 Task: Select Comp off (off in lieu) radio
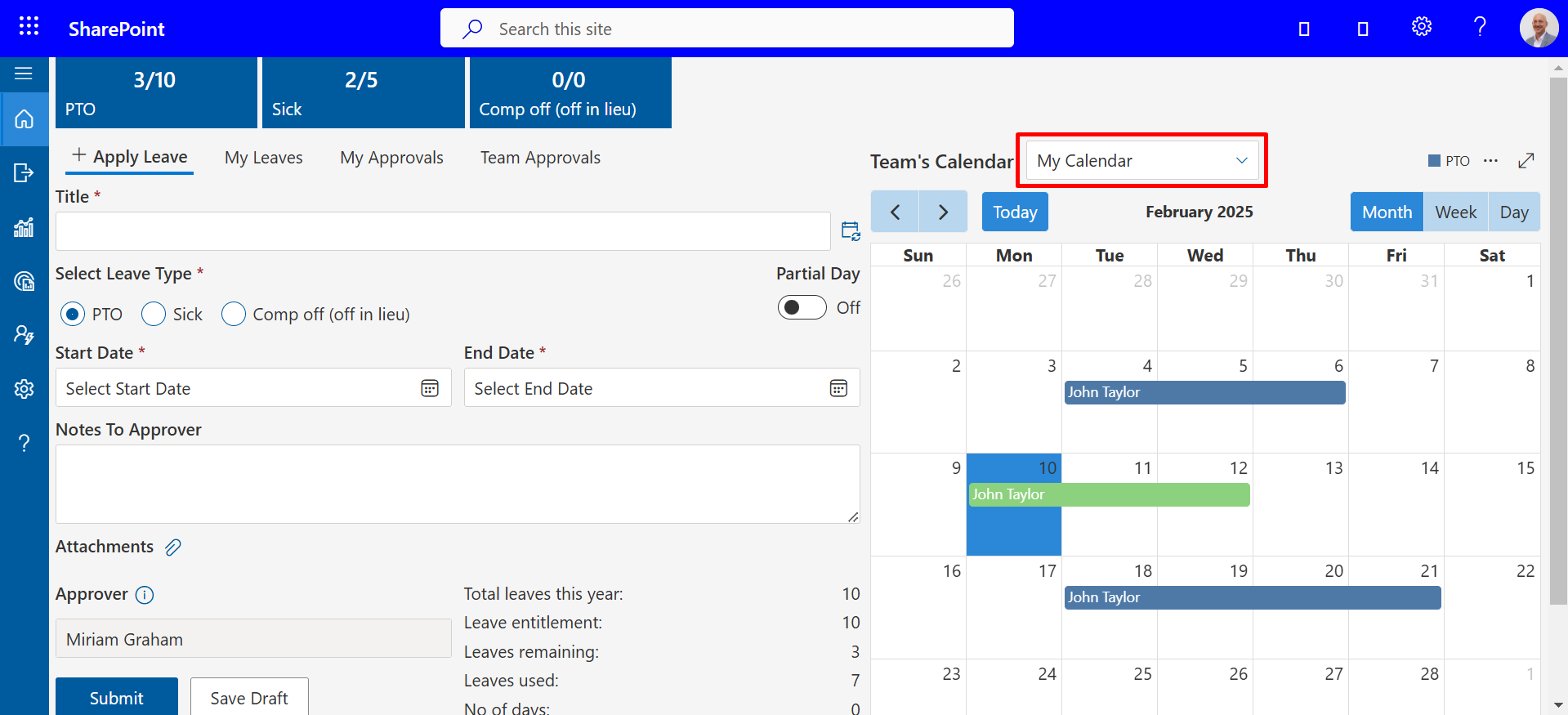pos(234,314)
